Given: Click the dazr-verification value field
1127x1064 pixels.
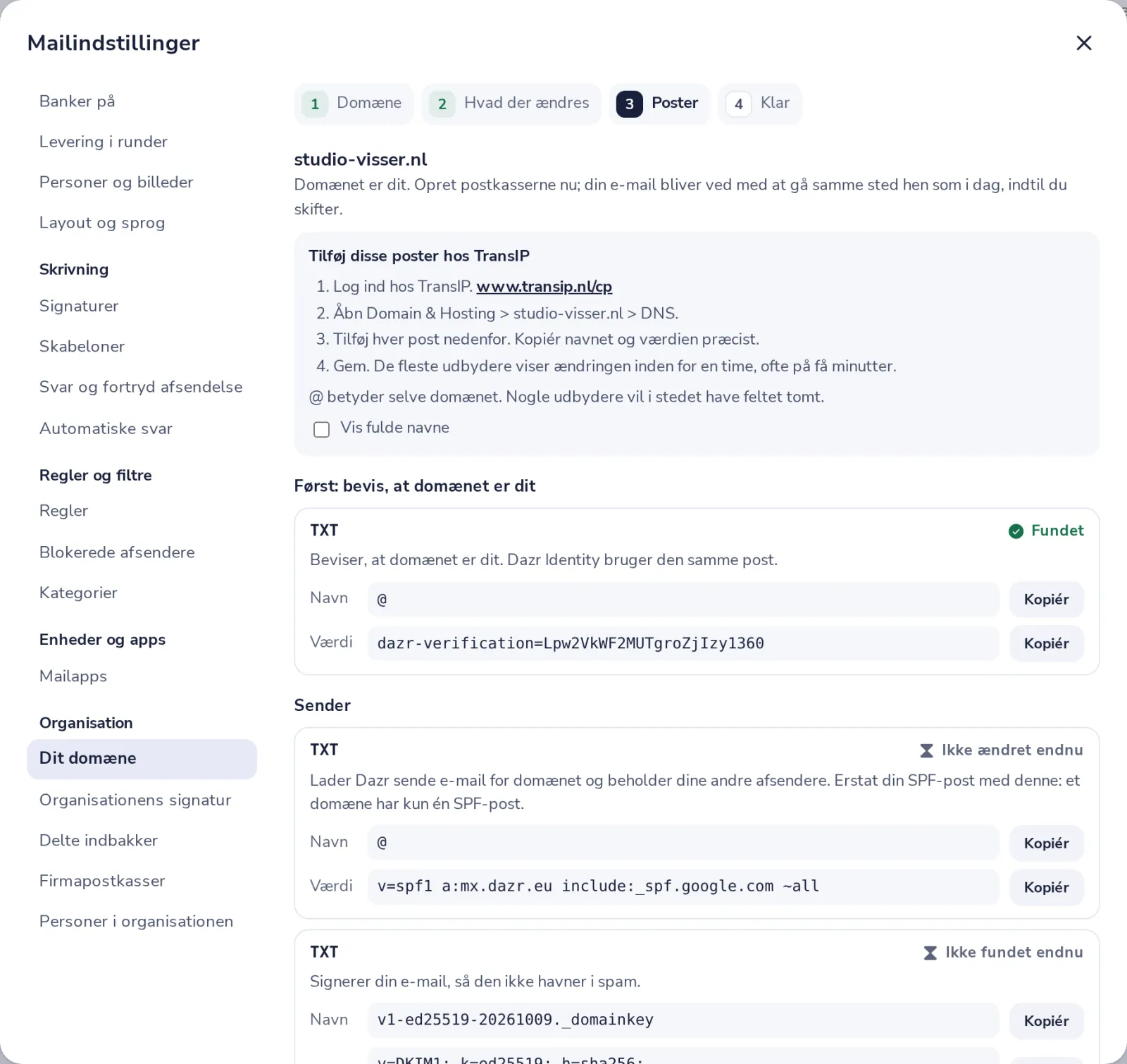Looking at the screenshot, I should 683,643.
